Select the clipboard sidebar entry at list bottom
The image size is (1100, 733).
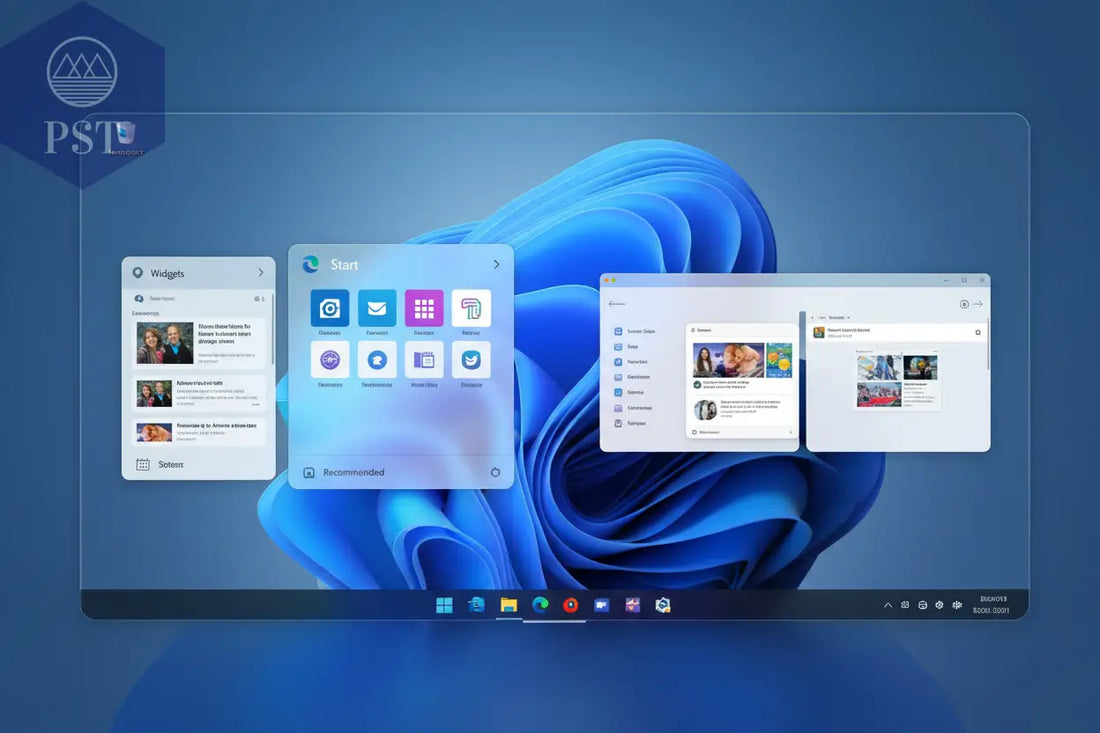tap(630, 423)
